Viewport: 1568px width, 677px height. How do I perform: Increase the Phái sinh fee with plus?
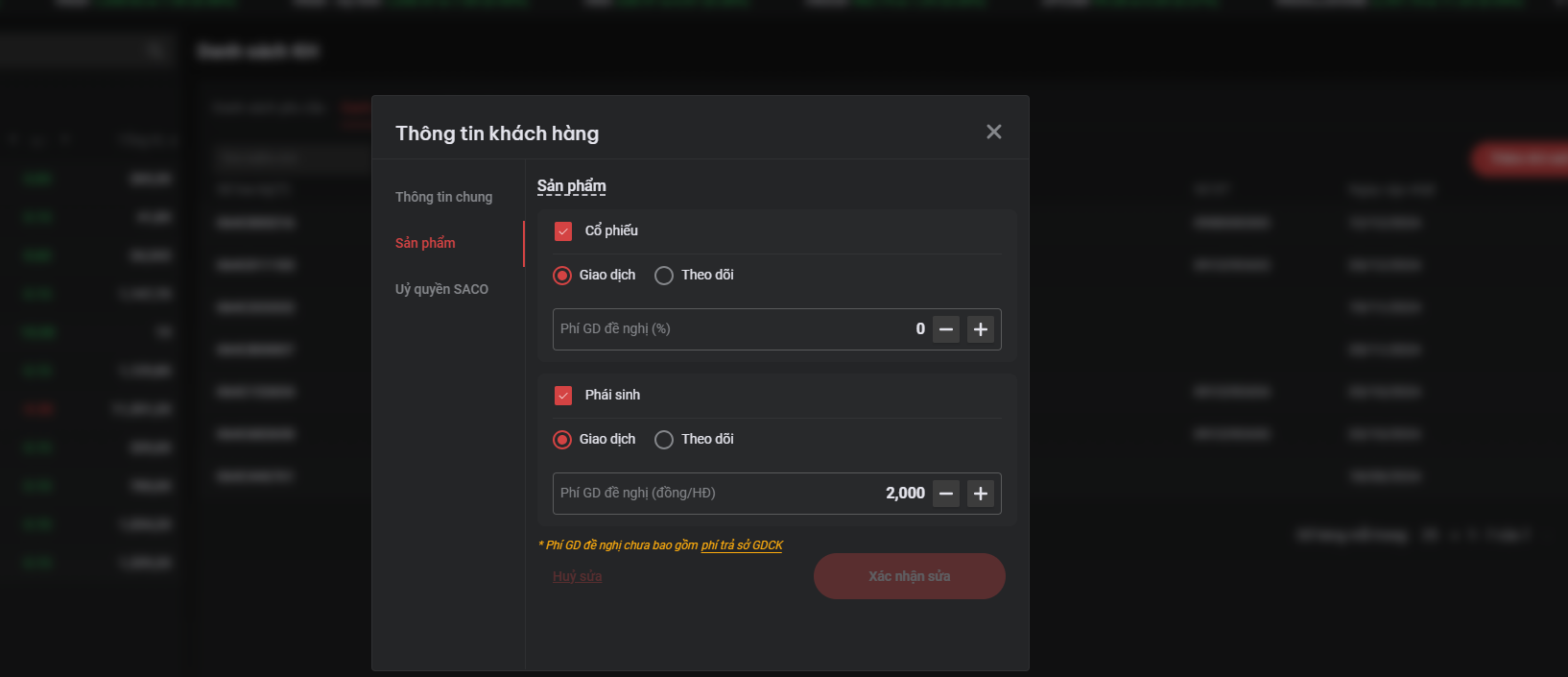click(x=981, y=494)
